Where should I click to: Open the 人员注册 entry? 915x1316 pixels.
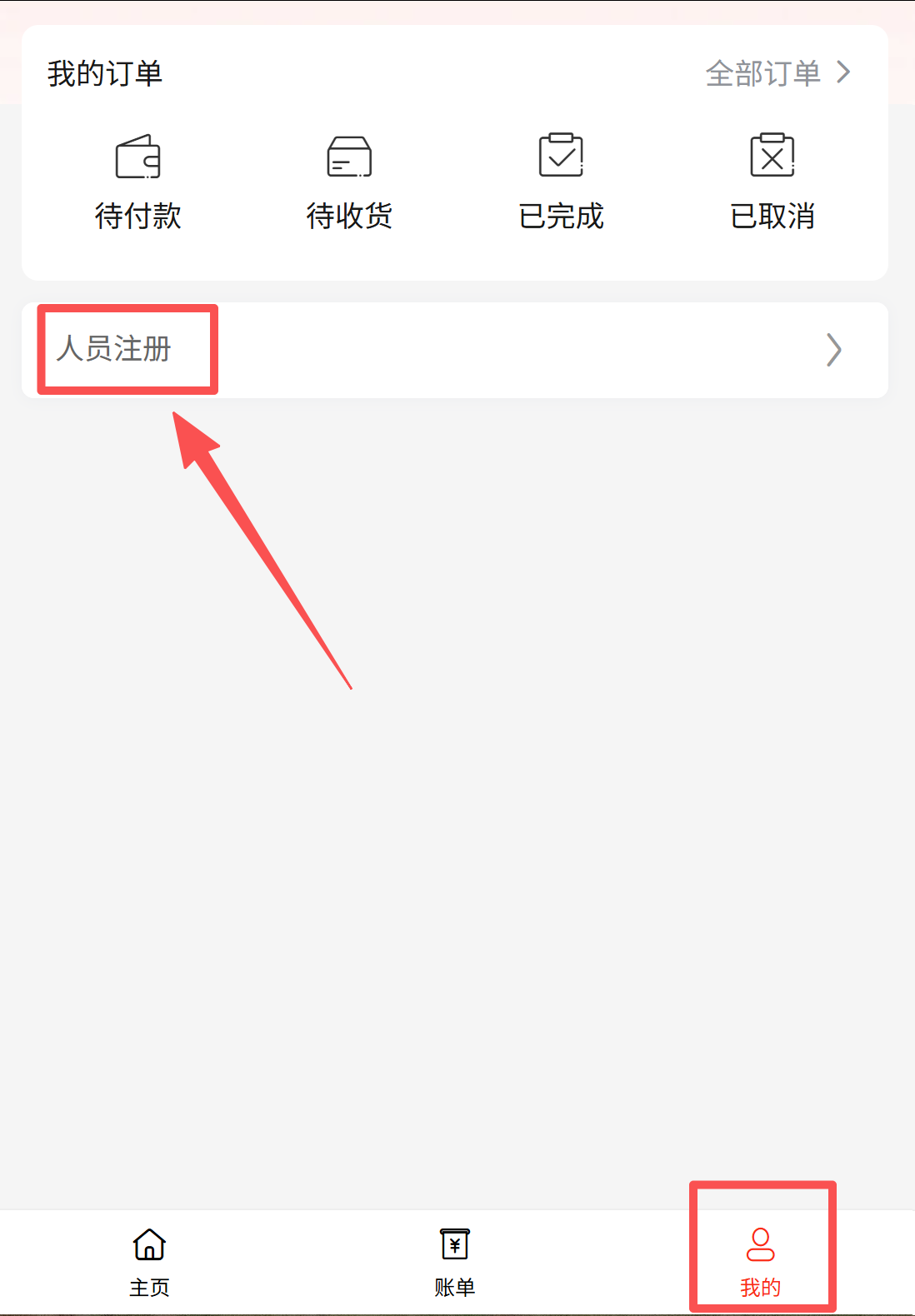[113, 348]
